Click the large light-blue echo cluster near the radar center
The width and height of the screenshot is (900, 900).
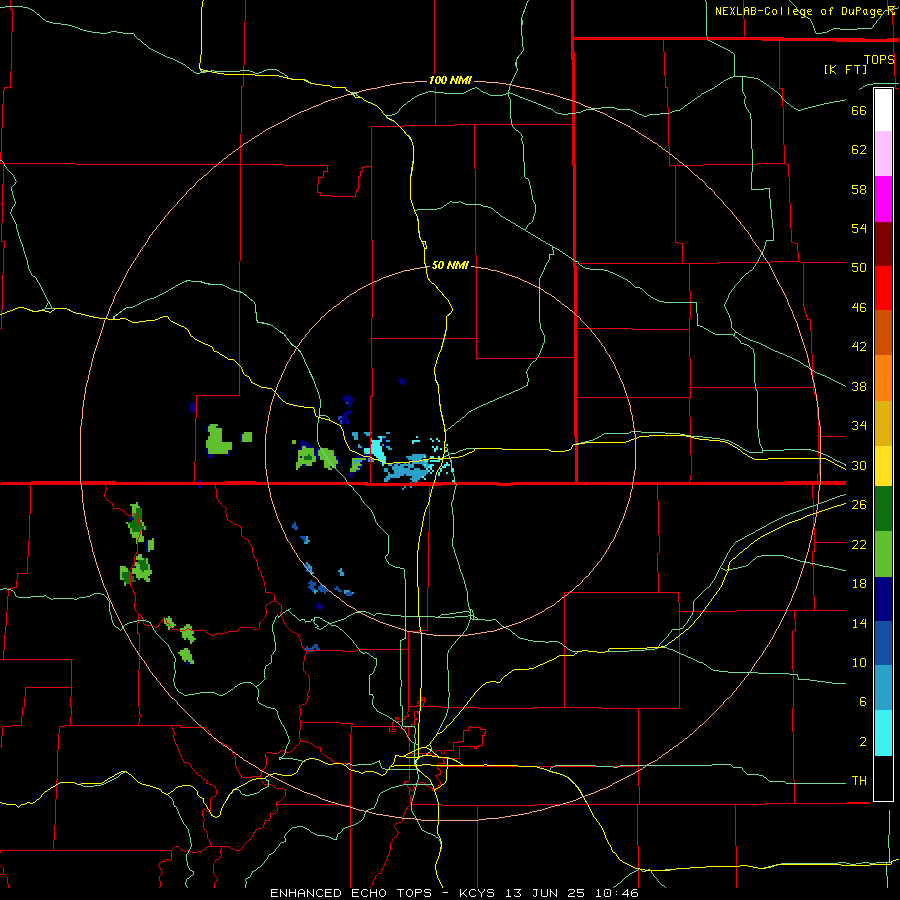point(408,471)
